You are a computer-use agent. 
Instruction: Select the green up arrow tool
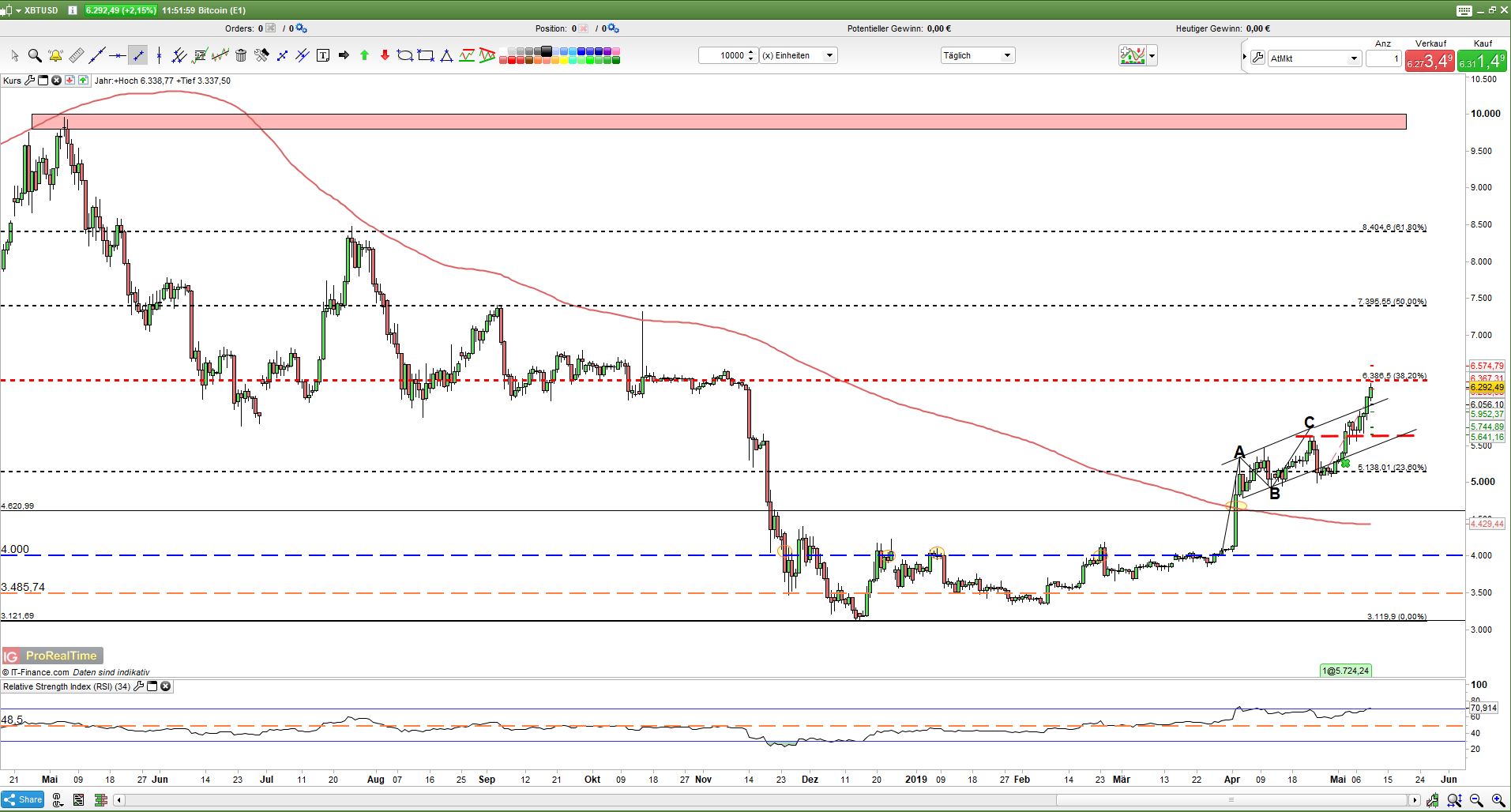tap(364, 55)
